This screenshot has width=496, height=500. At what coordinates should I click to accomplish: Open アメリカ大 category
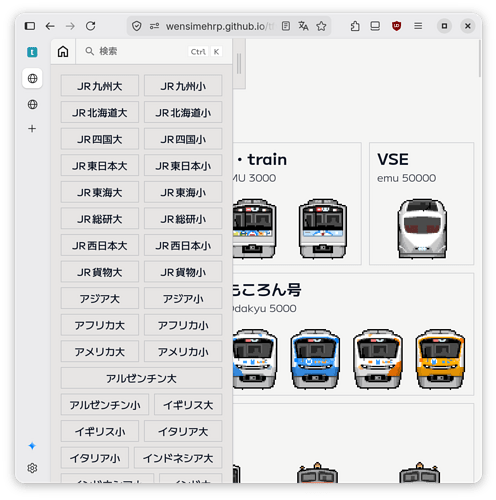click(100, 352)
